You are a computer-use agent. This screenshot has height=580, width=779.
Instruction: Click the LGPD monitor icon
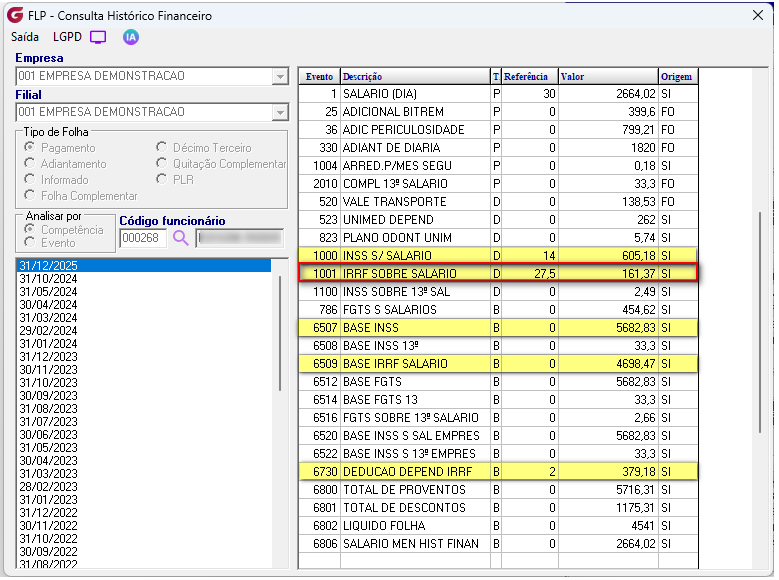98,37
